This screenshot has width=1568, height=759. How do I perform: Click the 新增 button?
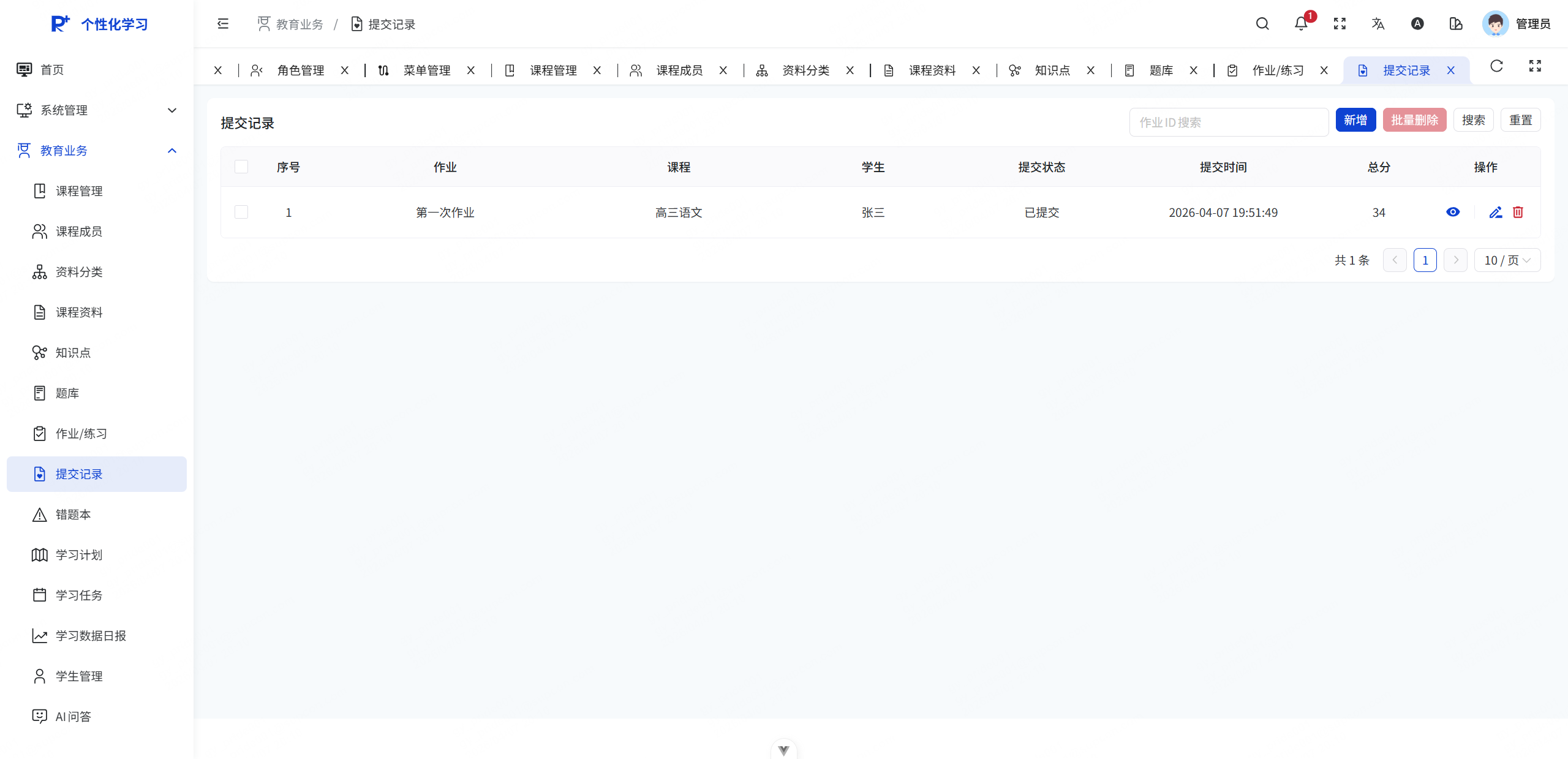click(x=1355, y=120)
